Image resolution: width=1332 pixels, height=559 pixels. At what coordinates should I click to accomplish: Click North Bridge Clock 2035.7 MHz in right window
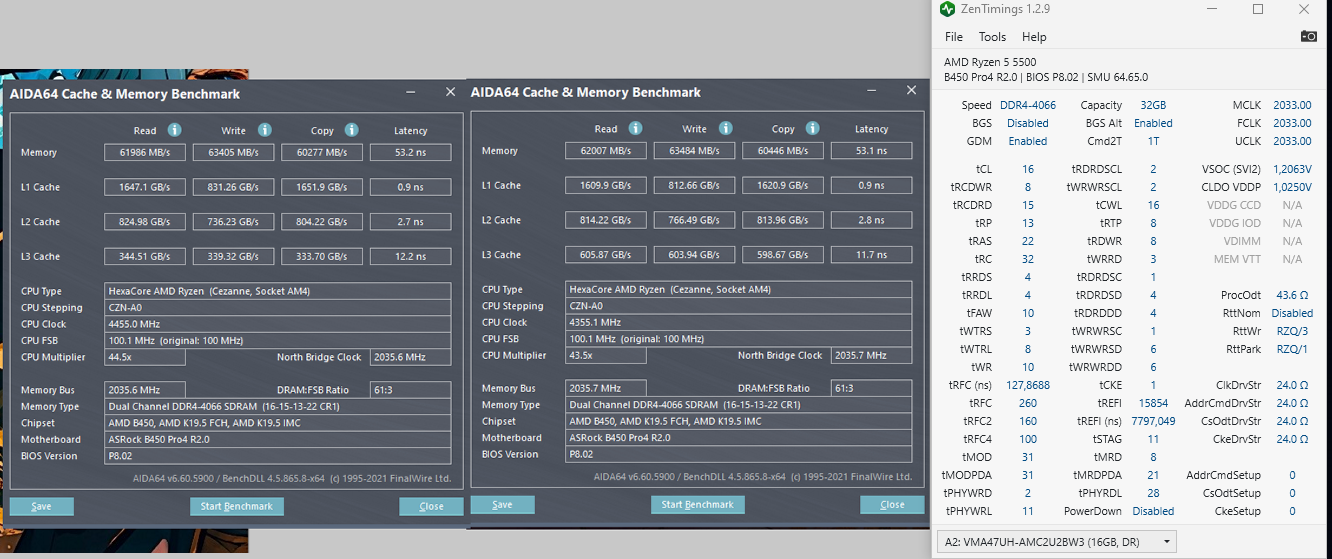tap(871, 355)
